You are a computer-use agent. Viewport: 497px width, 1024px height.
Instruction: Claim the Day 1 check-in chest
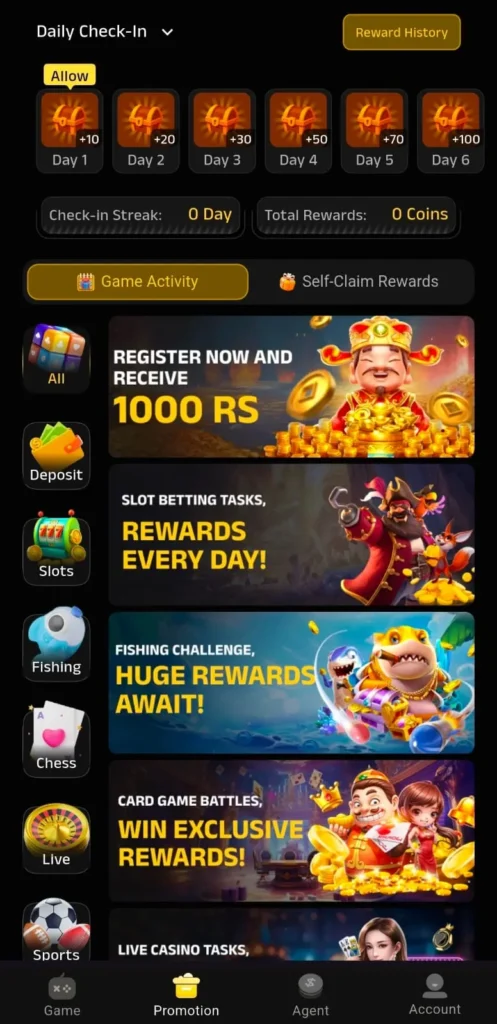tap(69, 131)
